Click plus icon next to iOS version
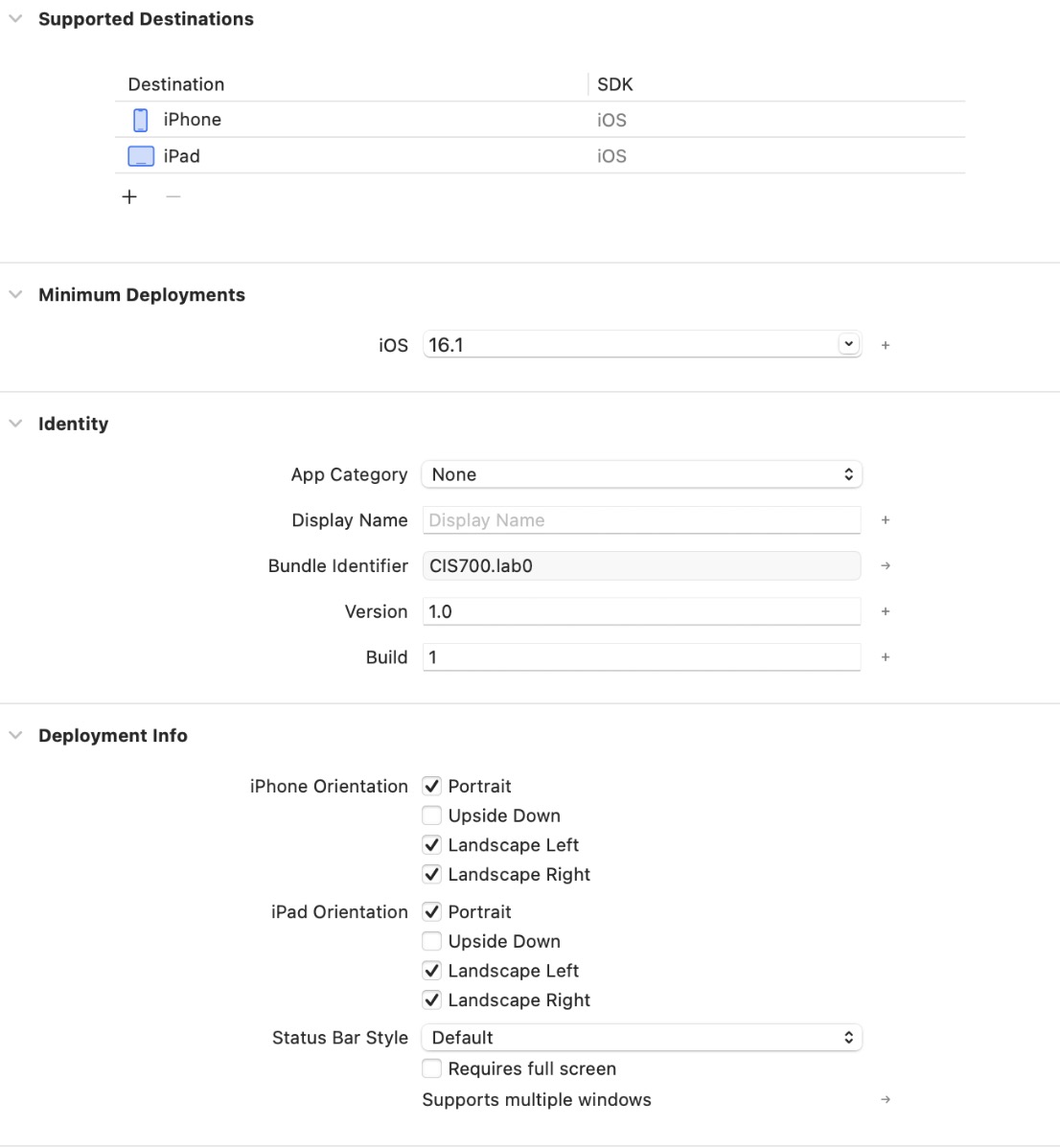This screenshot has width=1060, height=1148. (886, 345)
